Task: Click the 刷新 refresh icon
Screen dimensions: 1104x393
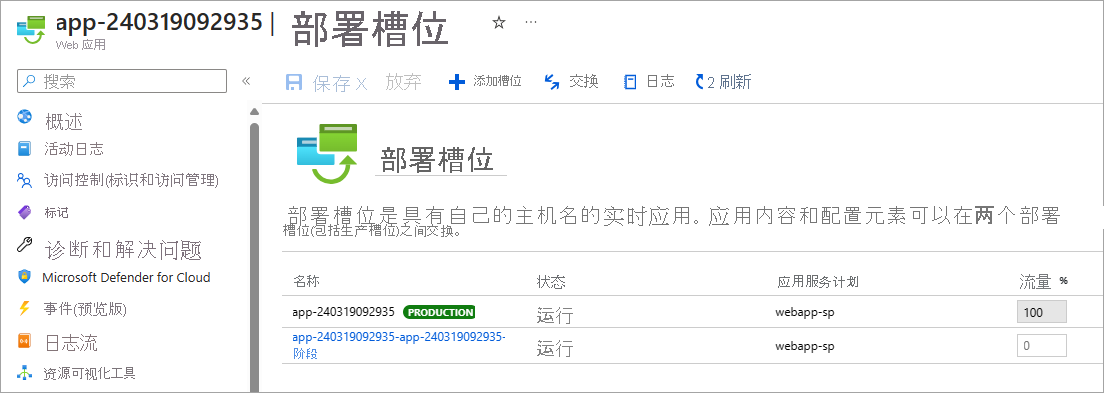Action: point(700,82)
